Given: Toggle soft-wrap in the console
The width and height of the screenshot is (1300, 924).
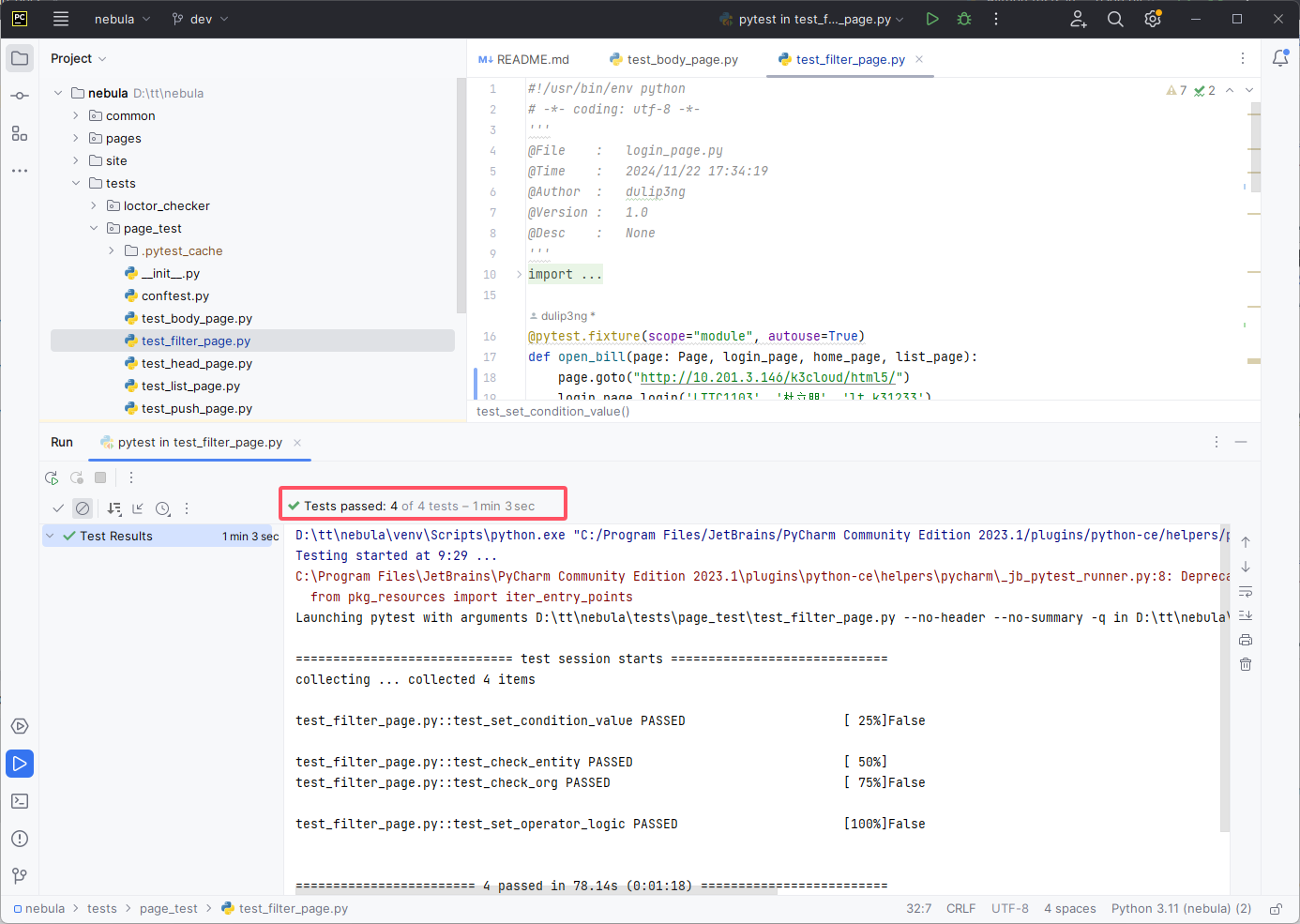Looking at the screenshot, I should click(1246, 591).
